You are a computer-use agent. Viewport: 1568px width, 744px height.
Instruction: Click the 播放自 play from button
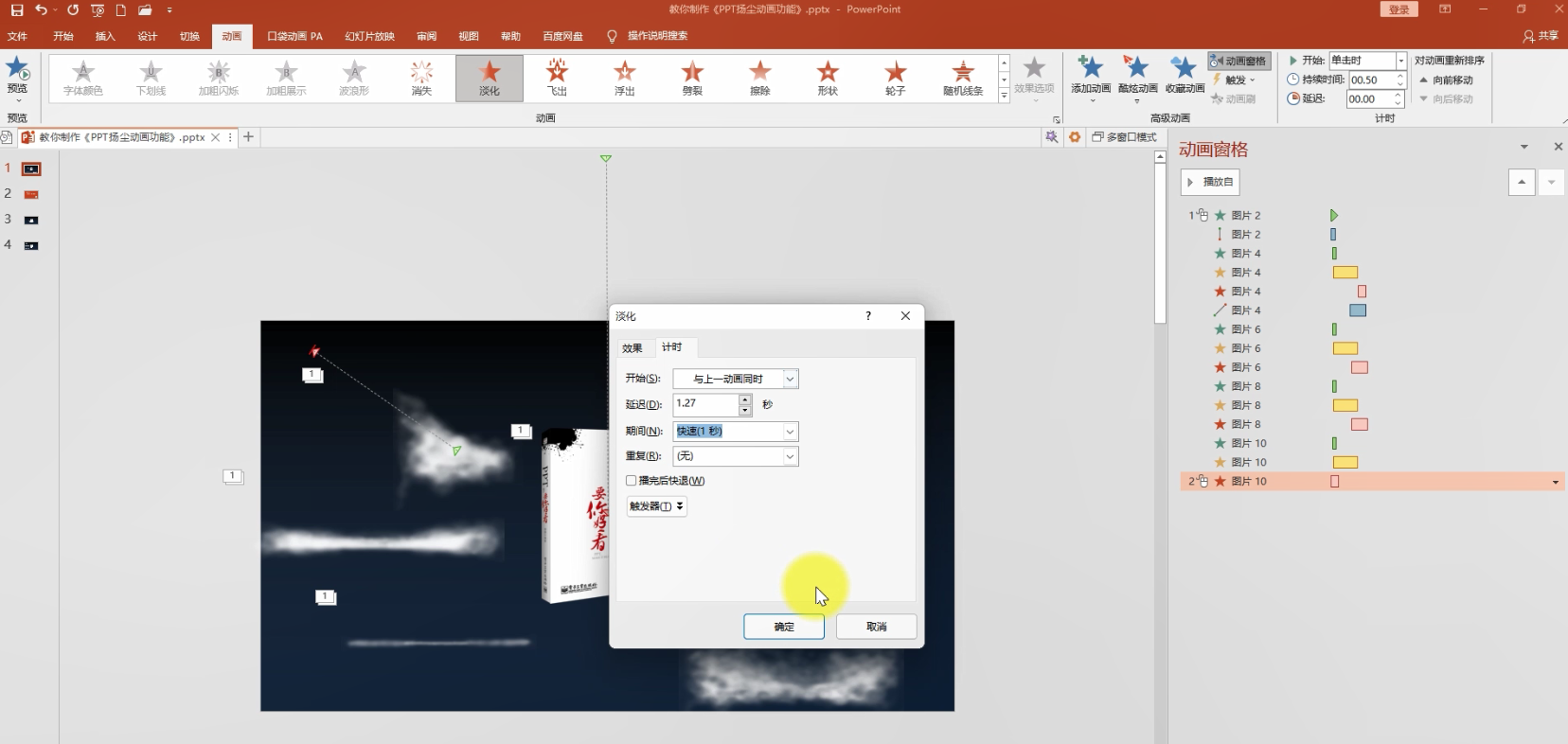tap(1210, 182)
